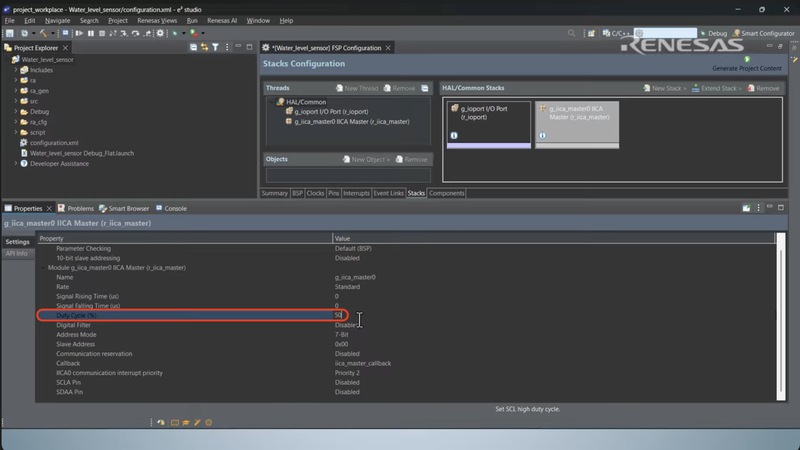800x450 pixels.
Task: Open the BSP configuration tab
Action: 297,193
